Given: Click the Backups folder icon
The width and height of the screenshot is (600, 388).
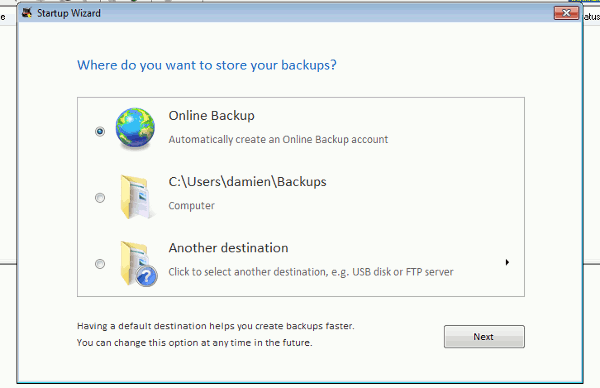Looking at the screenshot, I should click(x=137, y=197).
